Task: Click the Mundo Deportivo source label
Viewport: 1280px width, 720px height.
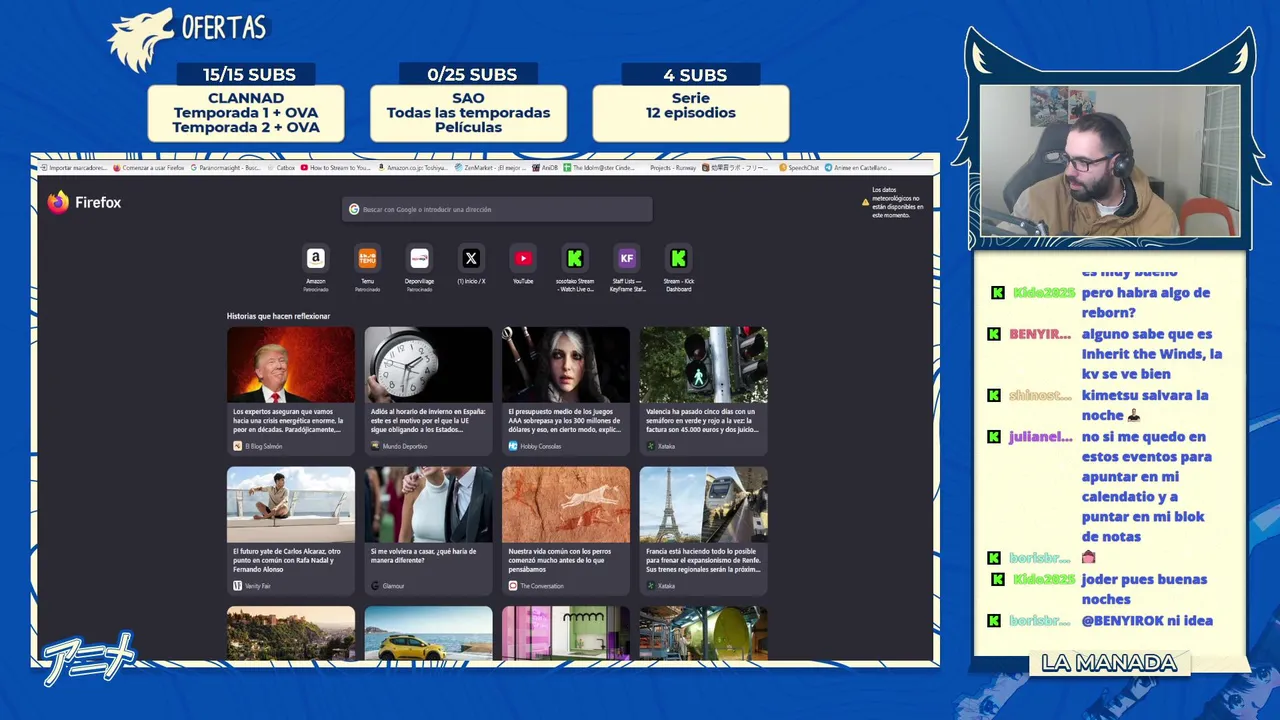Action: pos(399,446)
